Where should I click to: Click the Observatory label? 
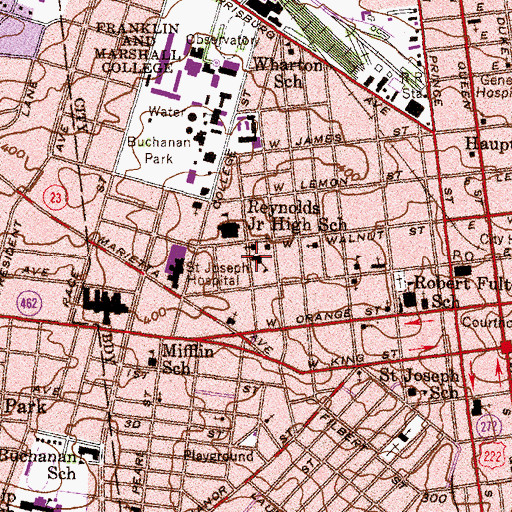(x=223, y=40)
